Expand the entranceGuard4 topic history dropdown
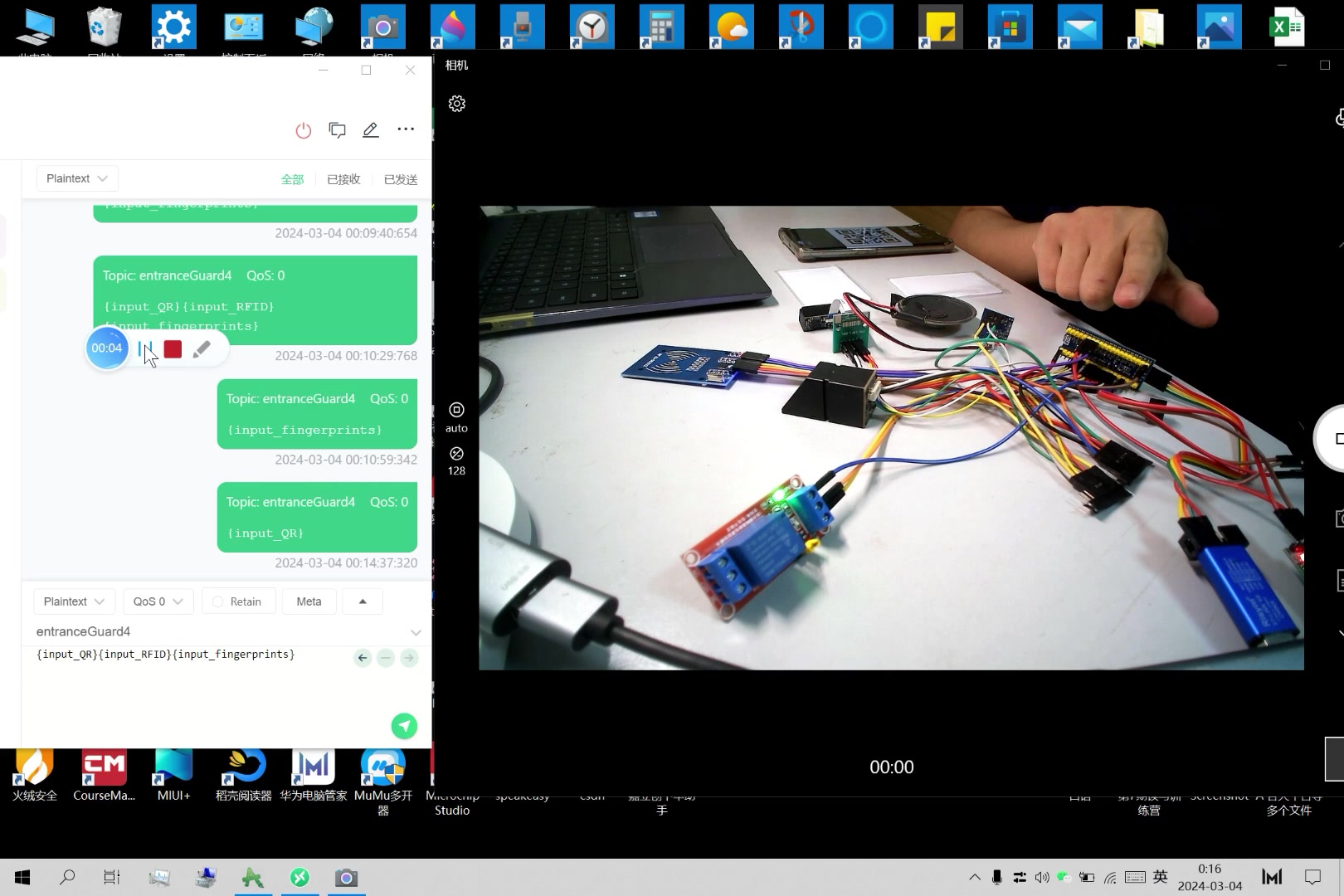Viewport: 1344px width, 896px height. click(416, 632)
